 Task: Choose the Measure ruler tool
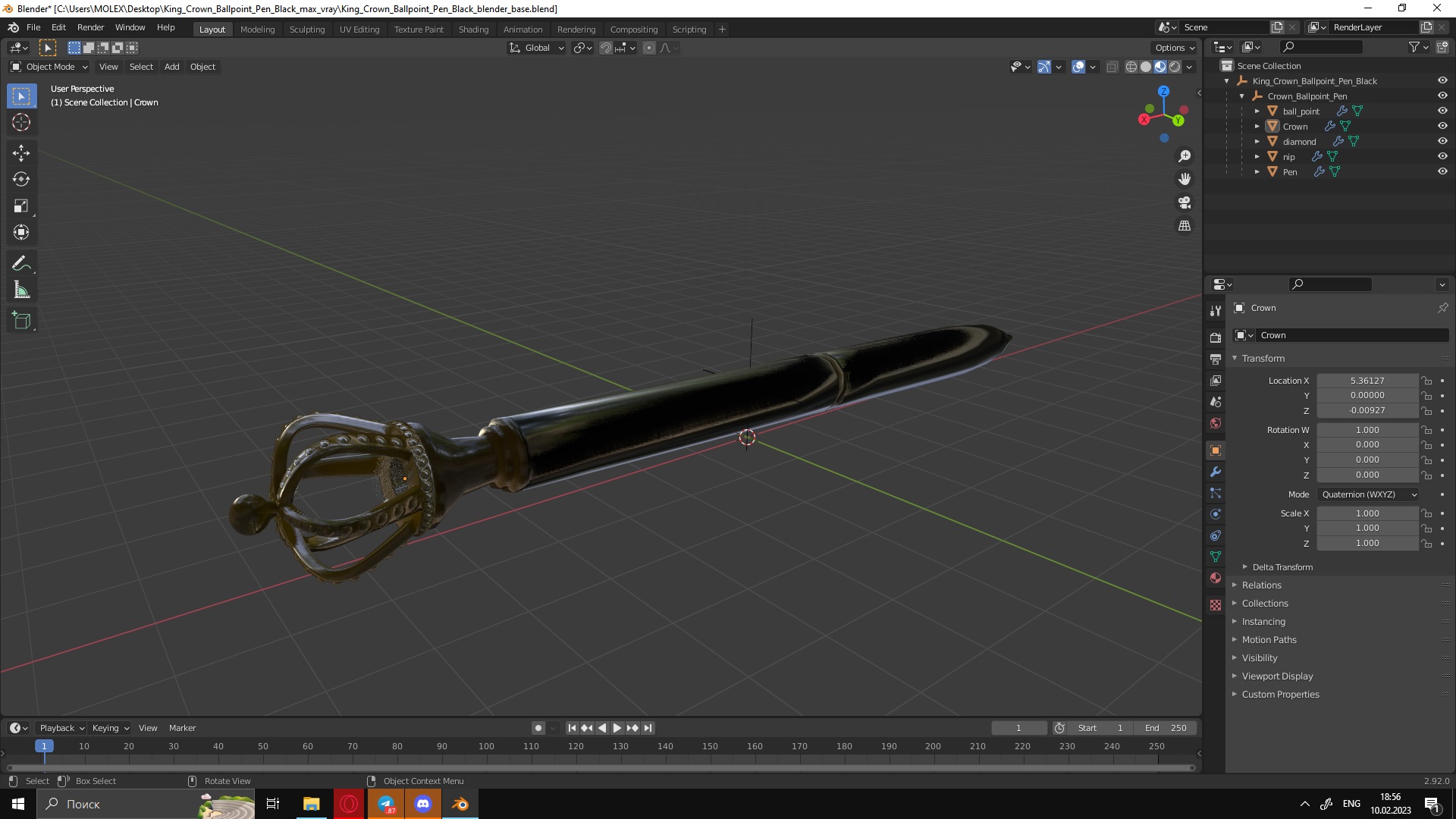[x=21, y=290]
